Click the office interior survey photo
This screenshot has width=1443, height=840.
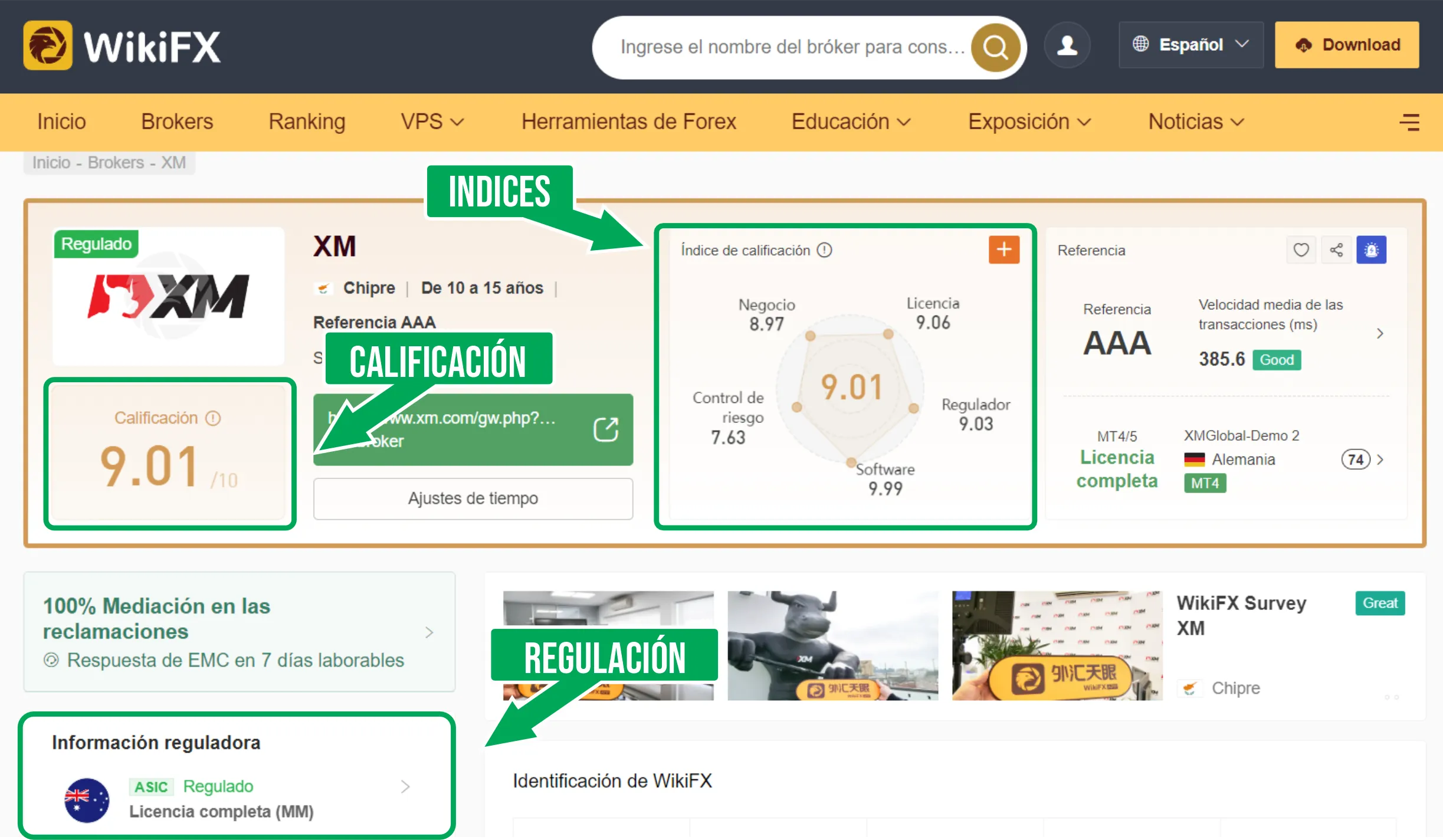[x=608, y=609]
